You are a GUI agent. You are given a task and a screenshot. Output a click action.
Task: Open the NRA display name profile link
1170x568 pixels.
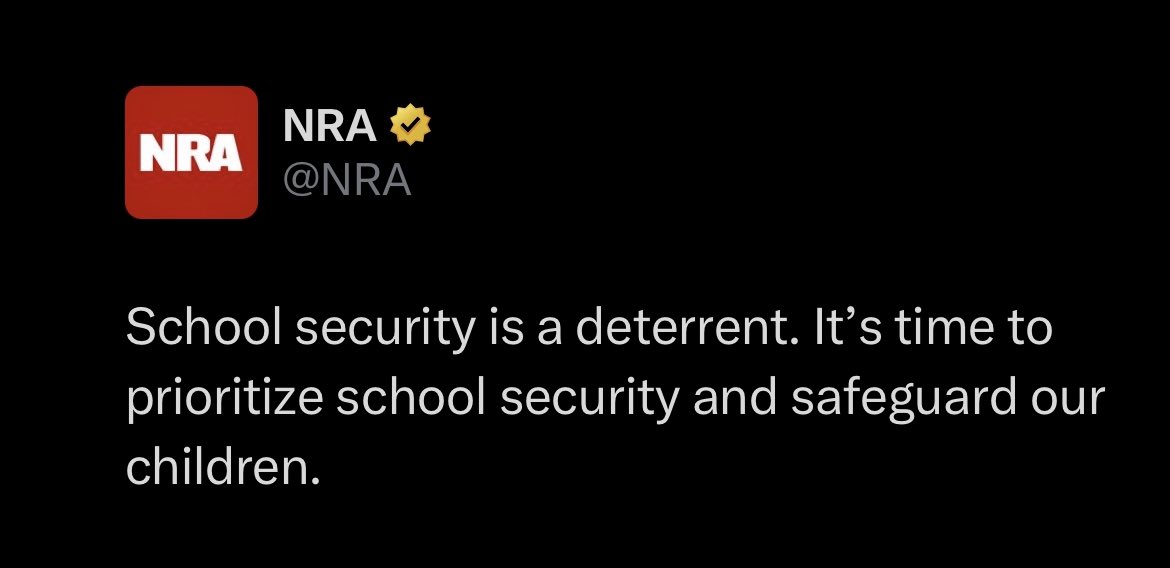tap(329, 125)
